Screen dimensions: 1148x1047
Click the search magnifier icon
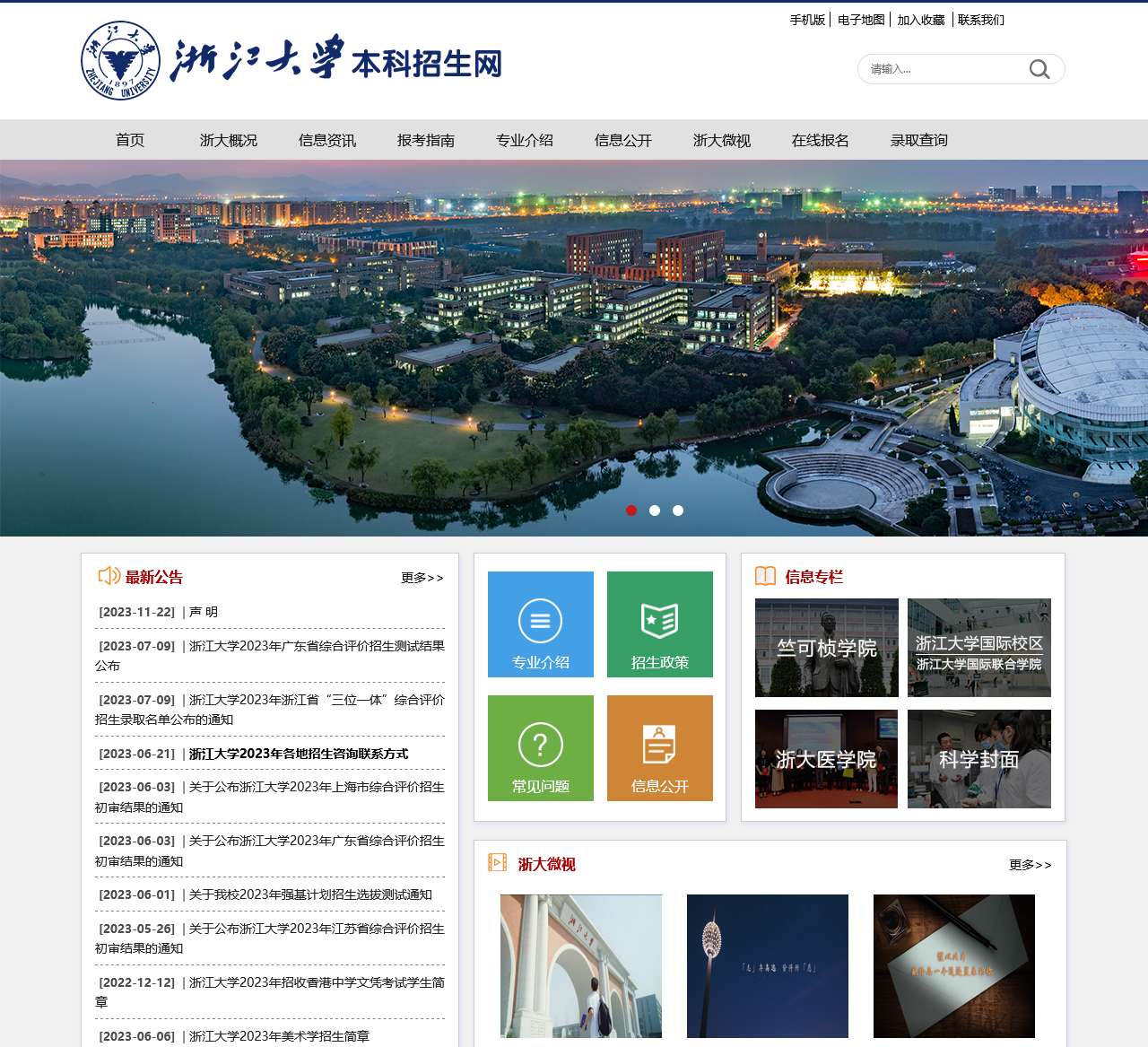[x=1039, y=69]
